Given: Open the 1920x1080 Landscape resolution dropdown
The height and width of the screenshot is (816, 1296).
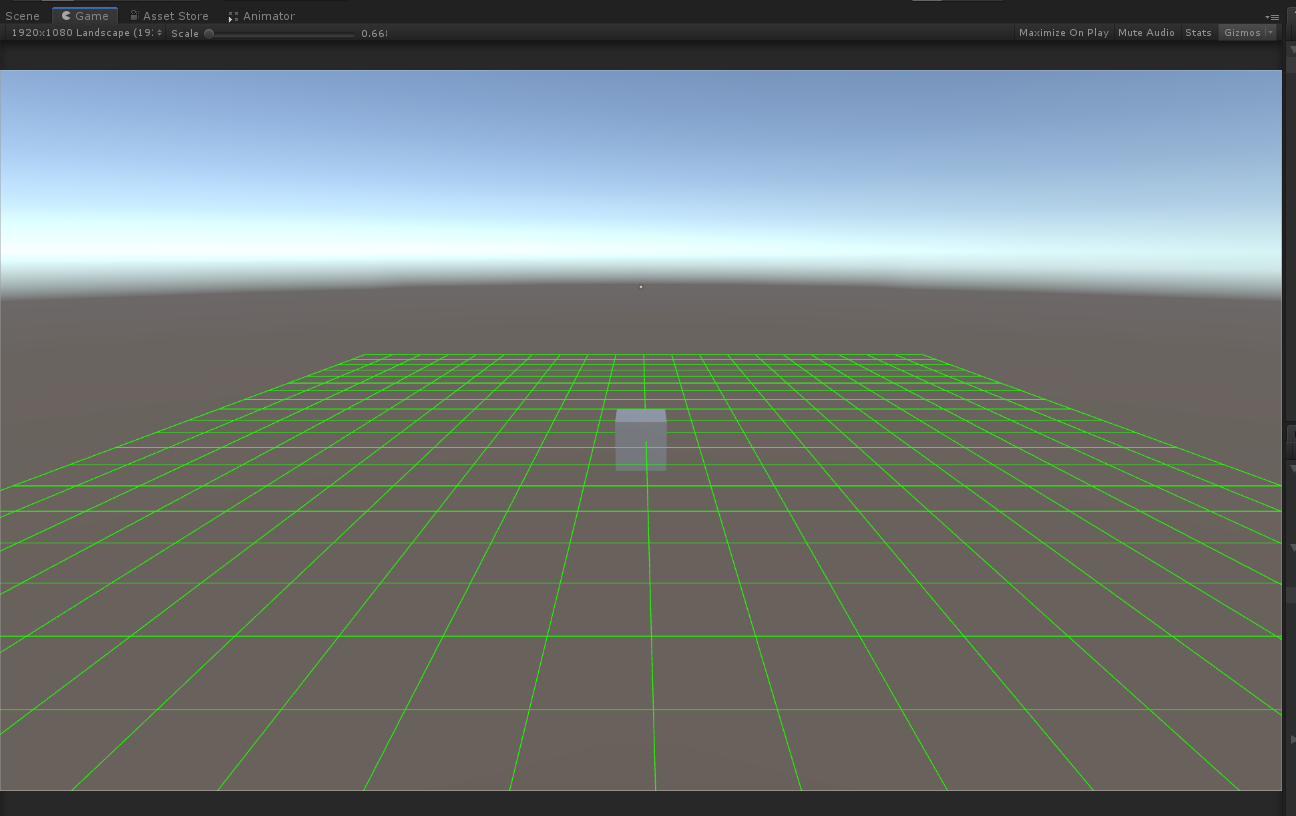Looking at the screenshot, I should pyautogui.click(x=86, y=33).
